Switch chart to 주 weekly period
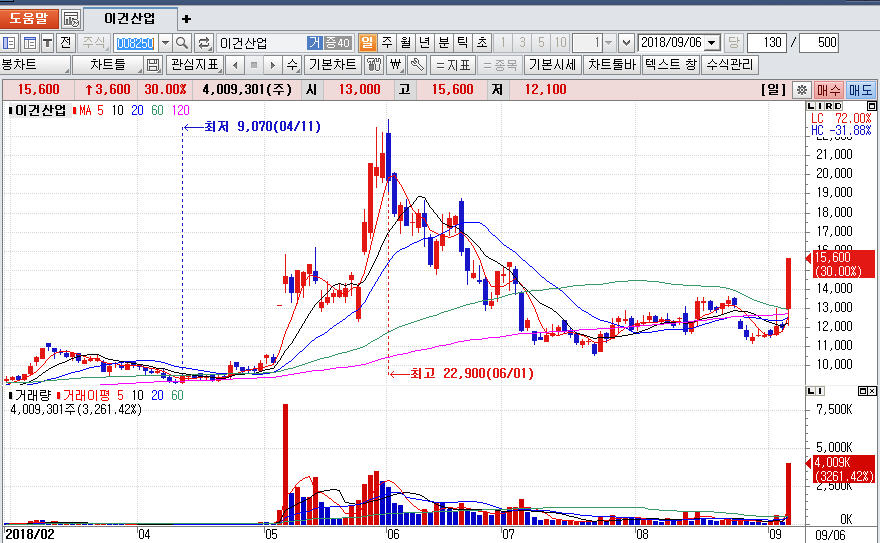The width and height of the screenshot is (880, 543). pyautogui.click(x=386, y=43)
